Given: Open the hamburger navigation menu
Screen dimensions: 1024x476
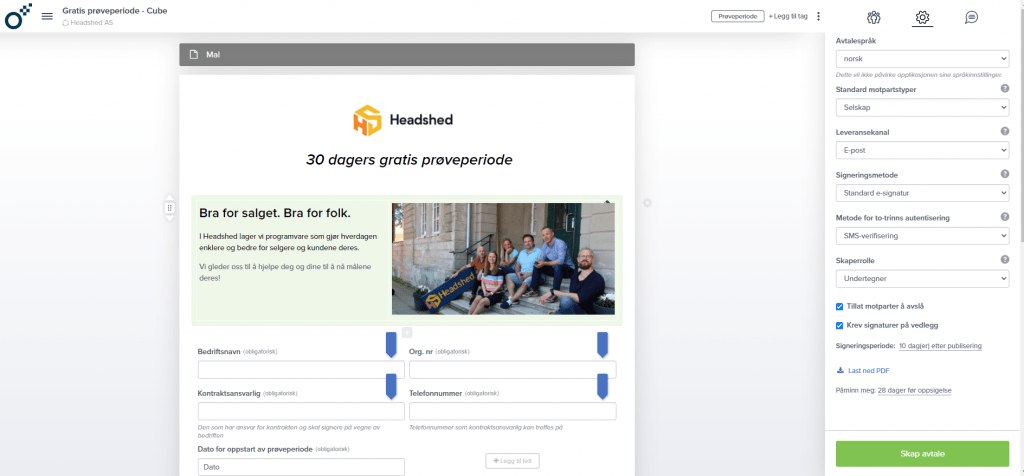Looking at the screenshot, I should coord(47,16).
